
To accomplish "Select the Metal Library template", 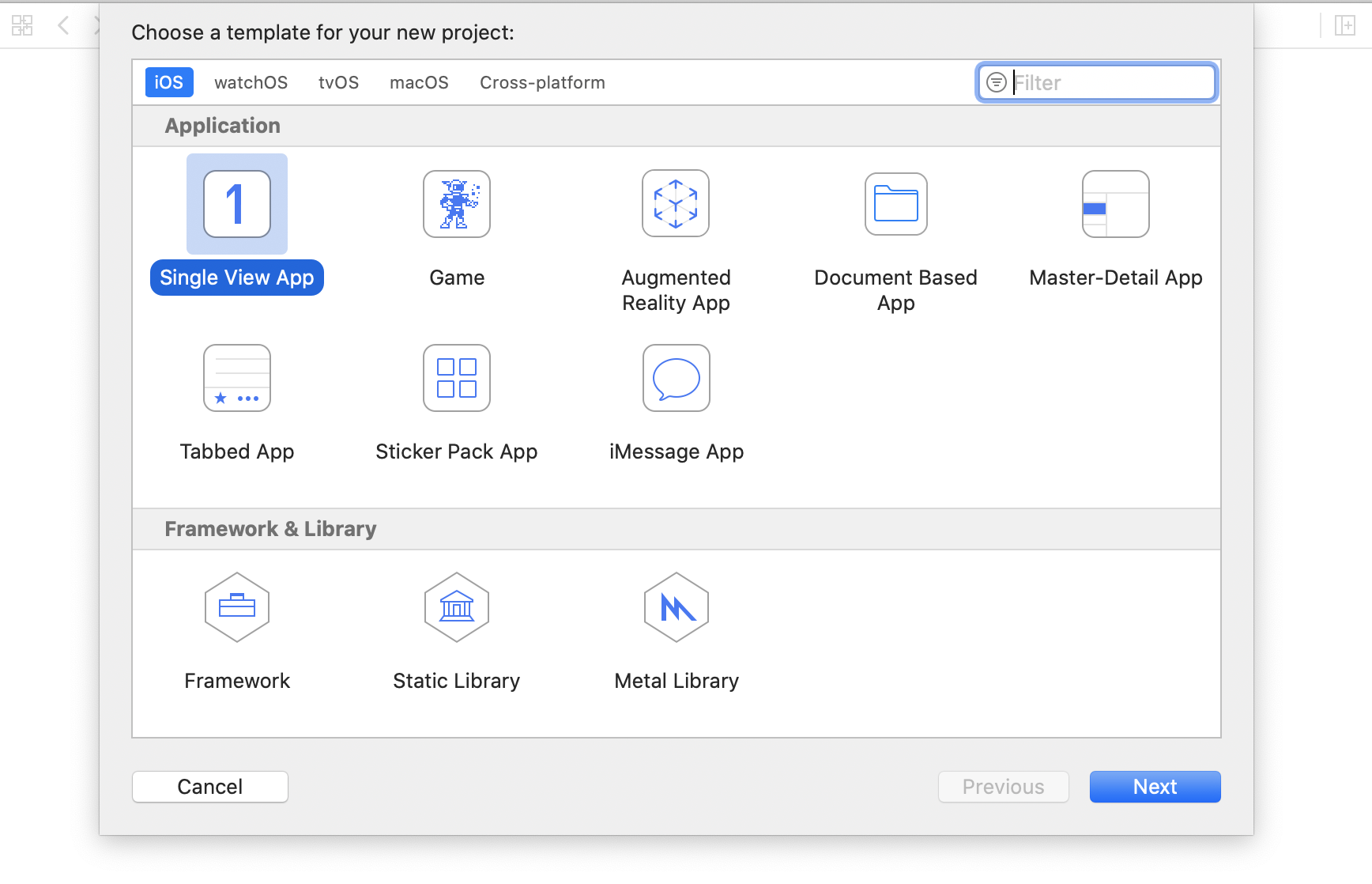I will (x=676, y=607).
